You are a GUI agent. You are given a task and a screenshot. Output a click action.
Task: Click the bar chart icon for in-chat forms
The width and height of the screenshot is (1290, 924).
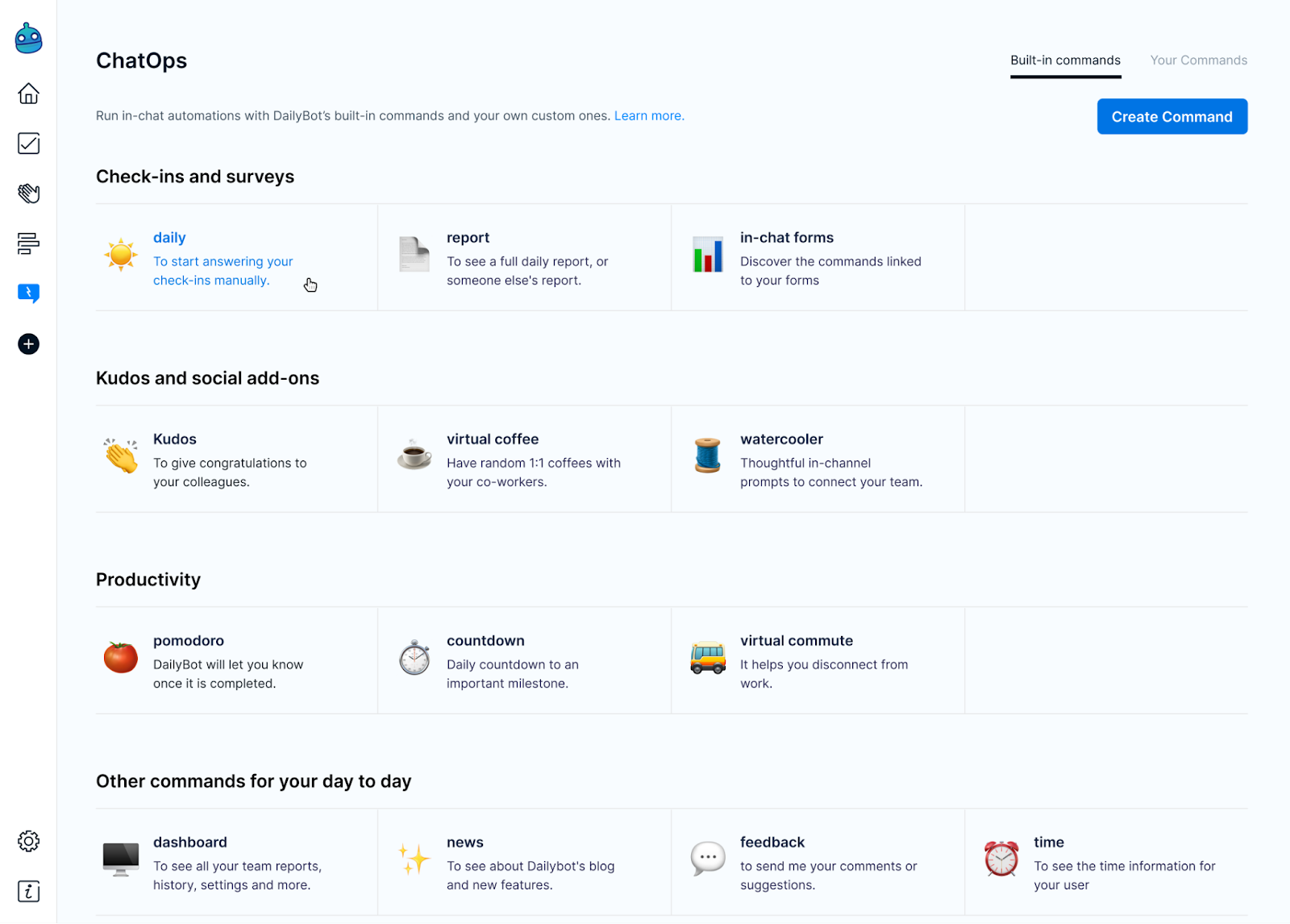[x=708, y=255]
